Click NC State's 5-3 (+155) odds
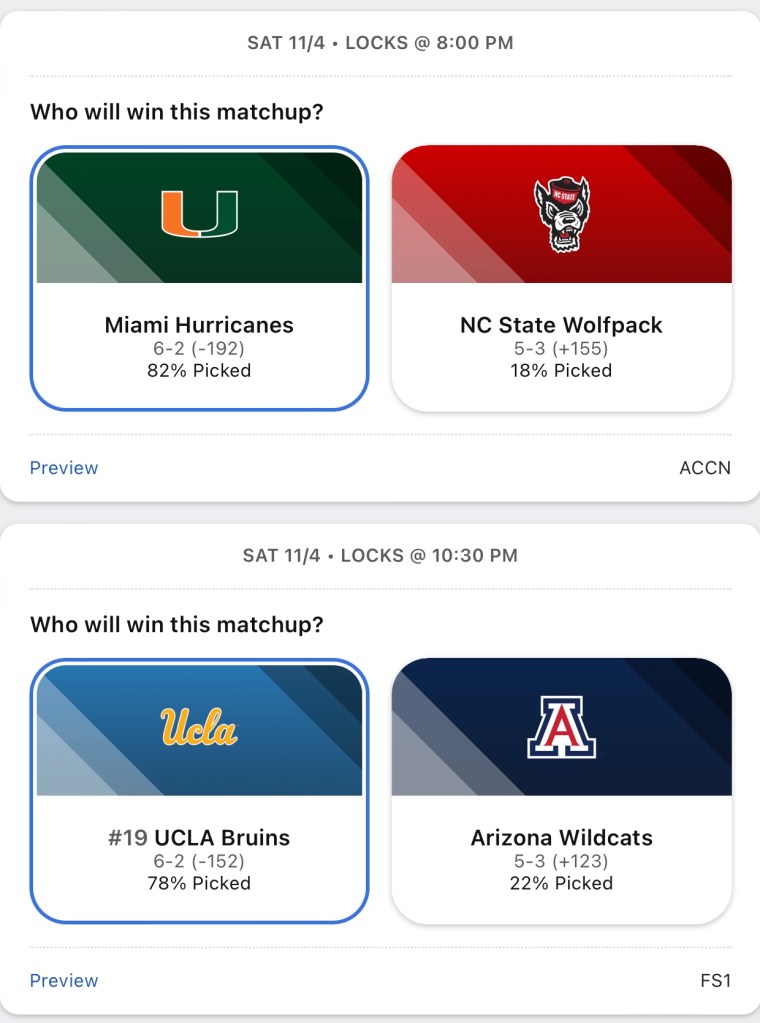Image resolution: width=760 pixels, height=1023 pixels. click(561, 349)
